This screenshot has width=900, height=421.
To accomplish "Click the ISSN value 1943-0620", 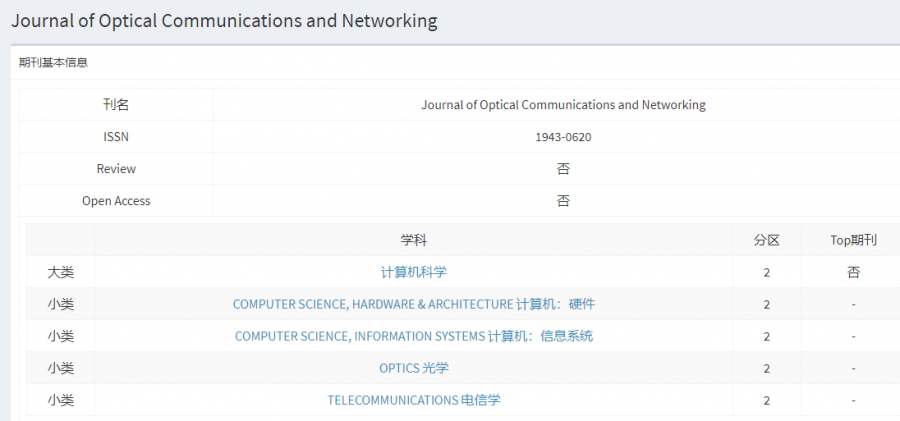I will [x=563, y=137].
